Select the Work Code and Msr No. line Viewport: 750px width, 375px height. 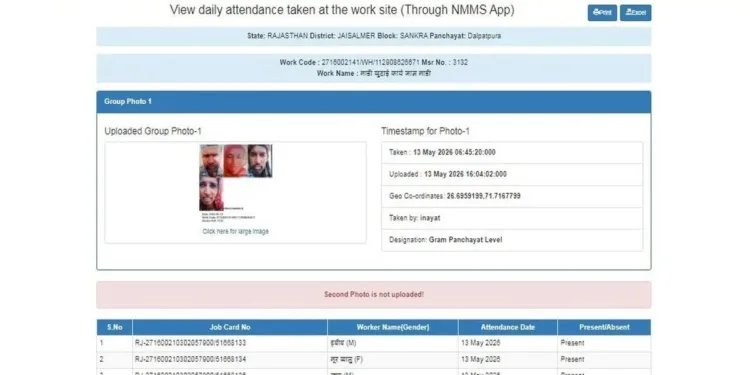coord(374,63)
